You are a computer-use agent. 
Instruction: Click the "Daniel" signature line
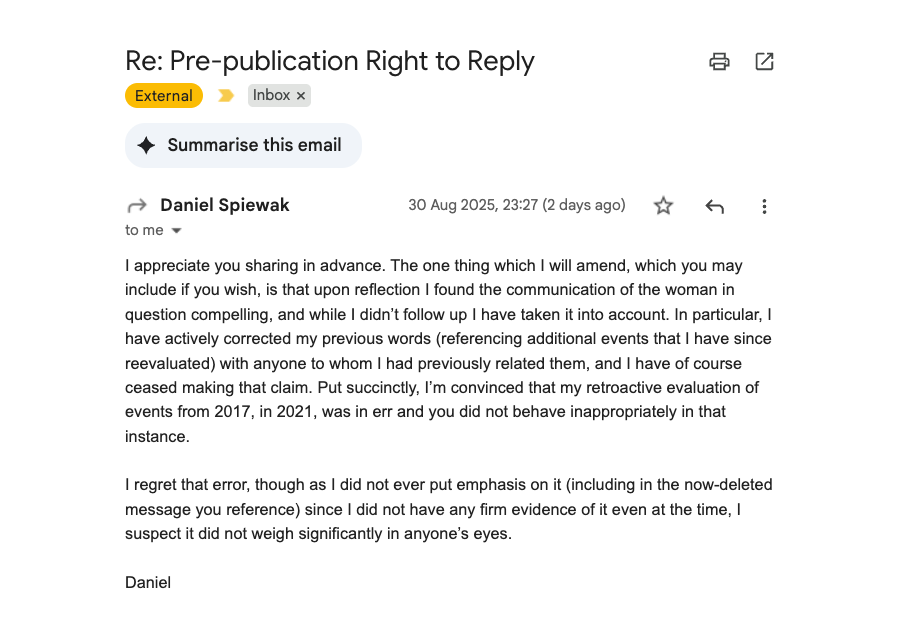[x=148, y=582]
